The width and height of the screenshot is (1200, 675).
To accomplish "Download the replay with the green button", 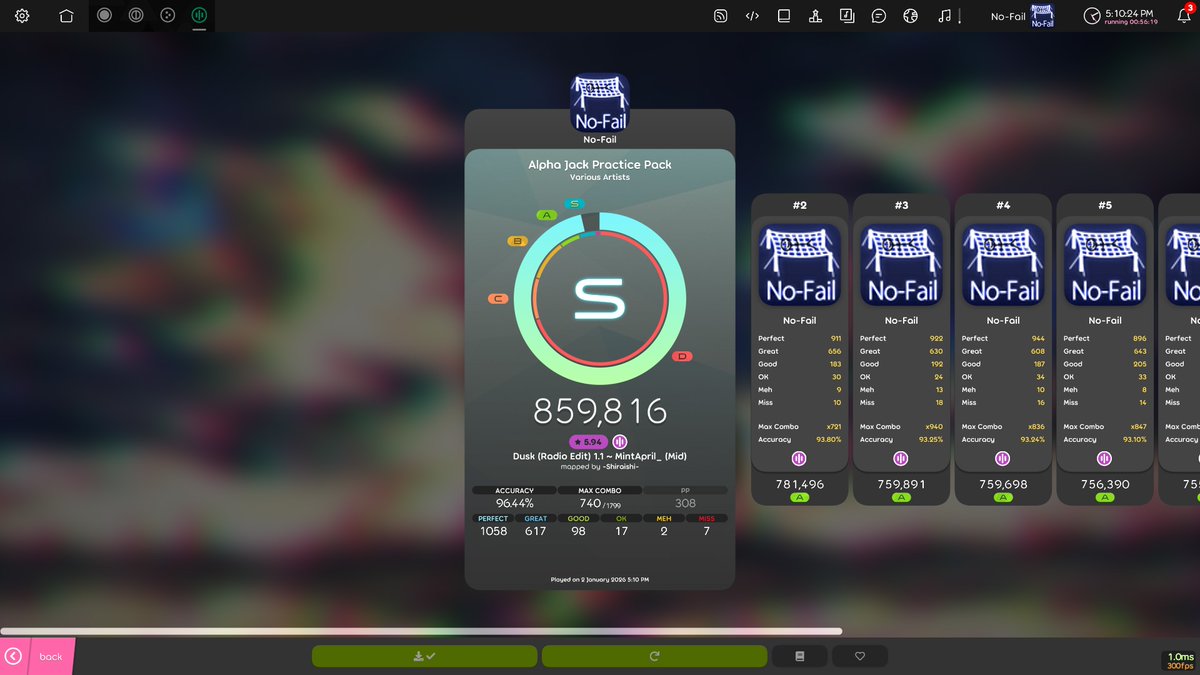I will (x=425, y=656).
